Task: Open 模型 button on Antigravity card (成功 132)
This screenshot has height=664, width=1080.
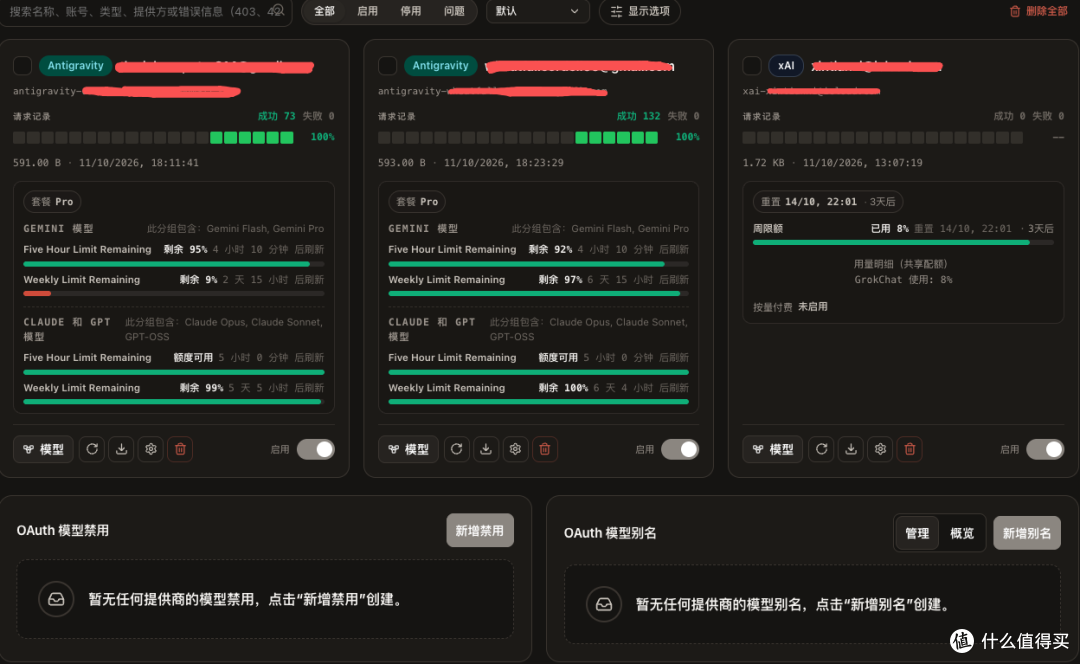Action: [x=408, y=449]
